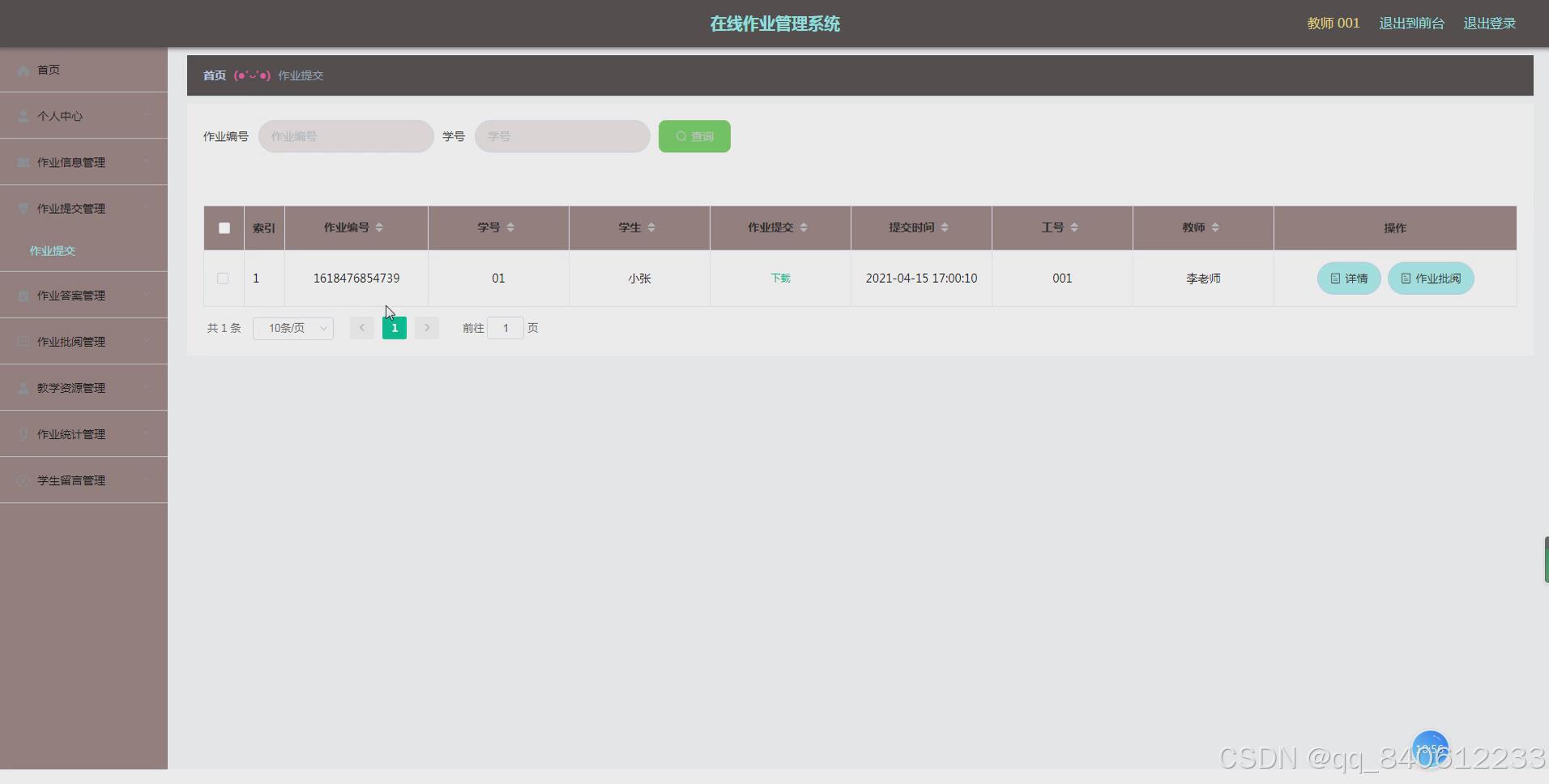Screen dimensions: 1549x784
Task: Click the 首页 breadcrumb link
Action: coord(215,75)
